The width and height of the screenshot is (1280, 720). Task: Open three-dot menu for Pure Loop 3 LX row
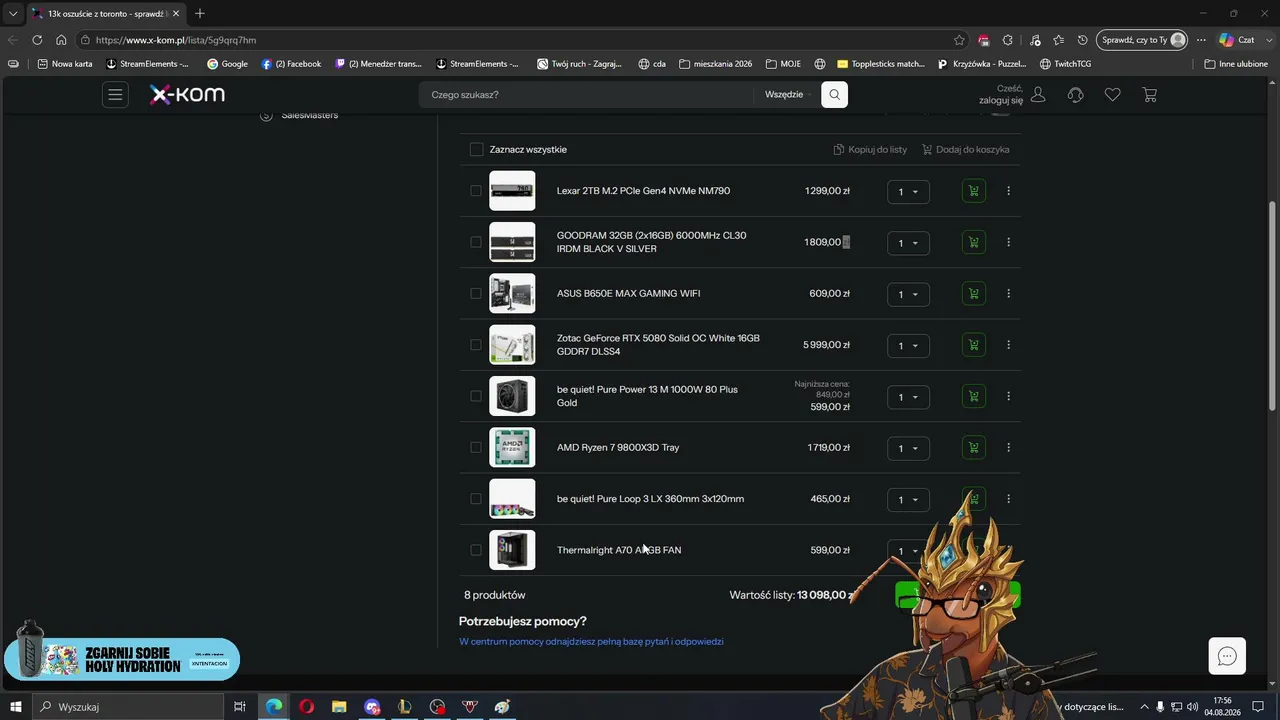[1008, 499]
